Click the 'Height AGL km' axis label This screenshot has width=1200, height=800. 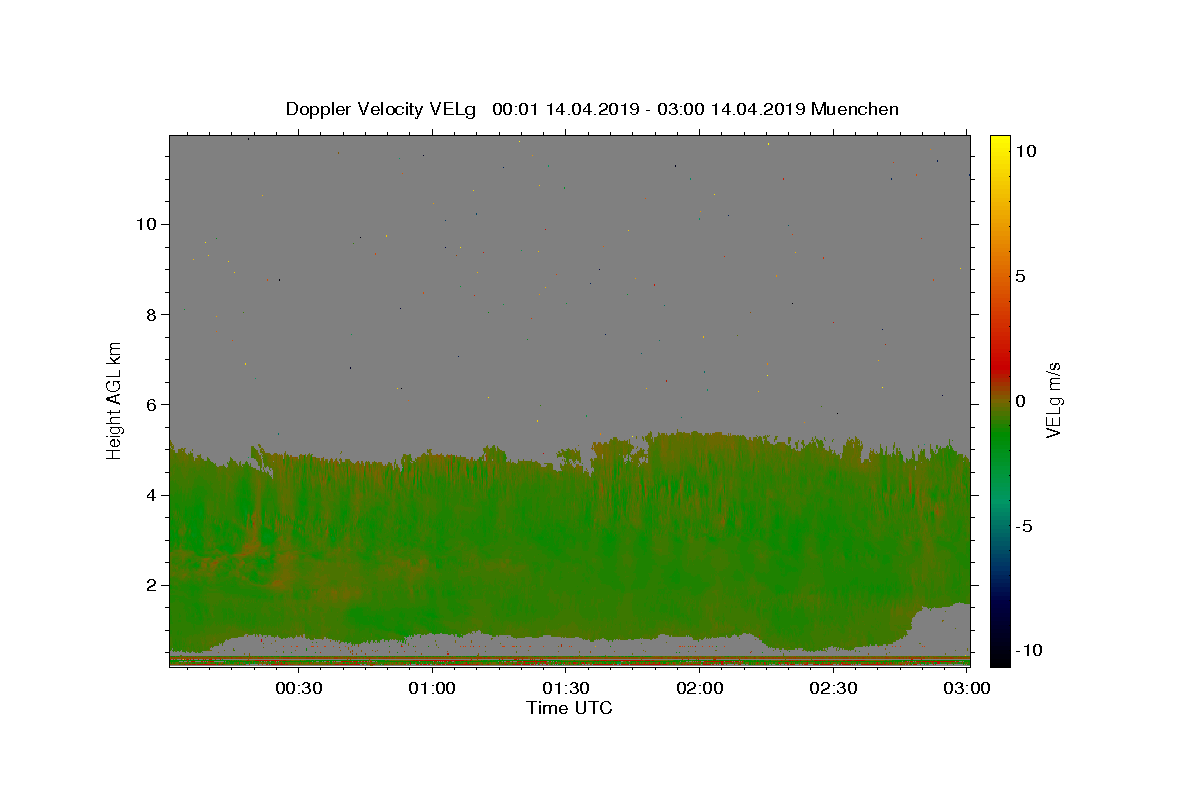click(x=114, y=401)
